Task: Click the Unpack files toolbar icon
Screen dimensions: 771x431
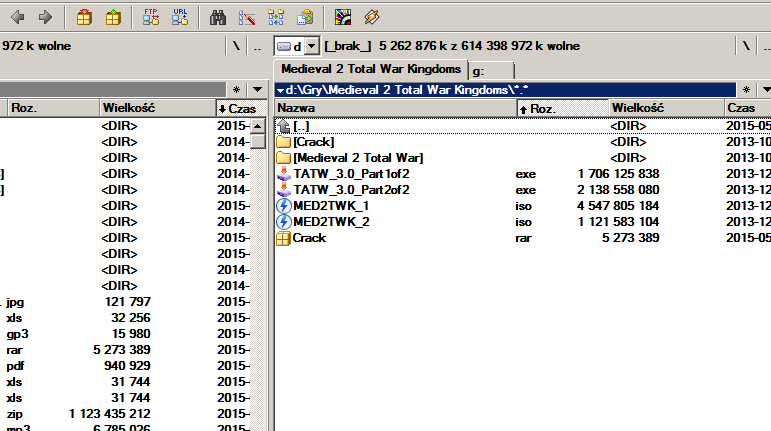Action: (113, 17)
